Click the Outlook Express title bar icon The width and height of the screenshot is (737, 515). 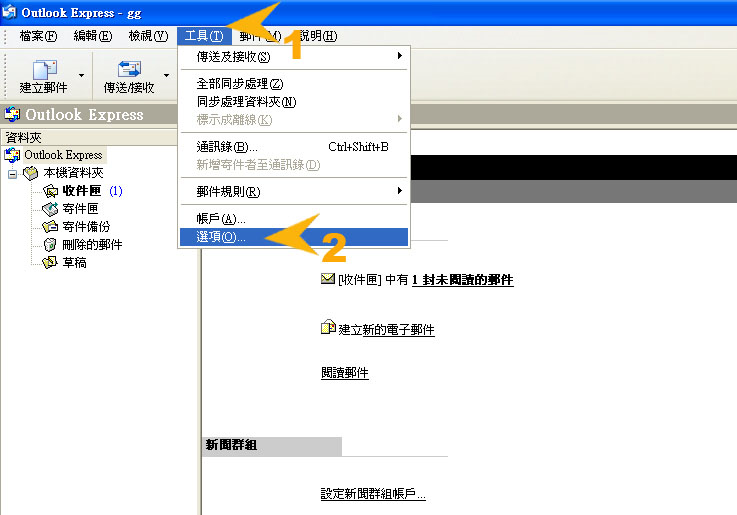(x=9, y=12)
